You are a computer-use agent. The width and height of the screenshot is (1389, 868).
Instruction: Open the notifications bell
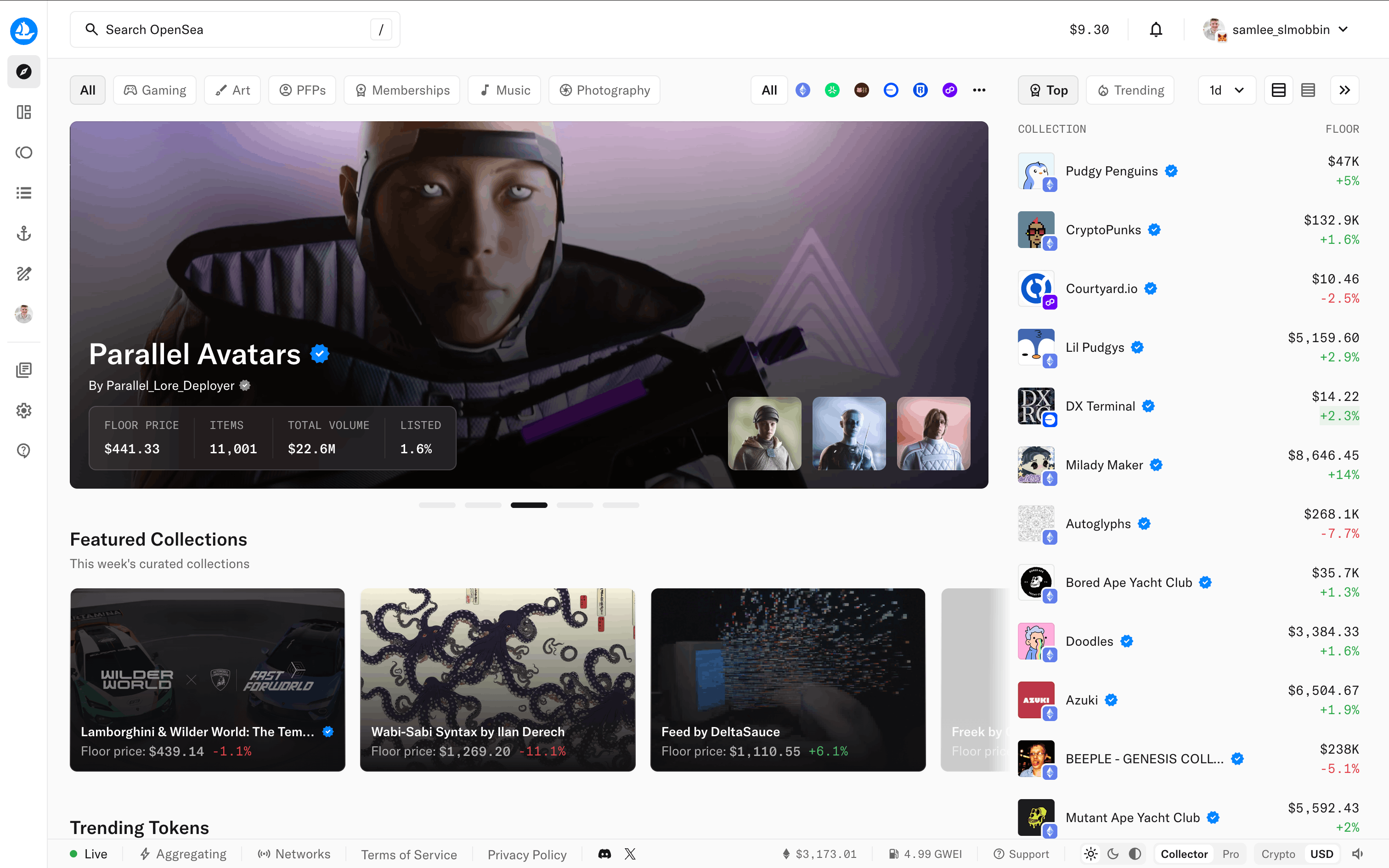tap(1155, 29)
